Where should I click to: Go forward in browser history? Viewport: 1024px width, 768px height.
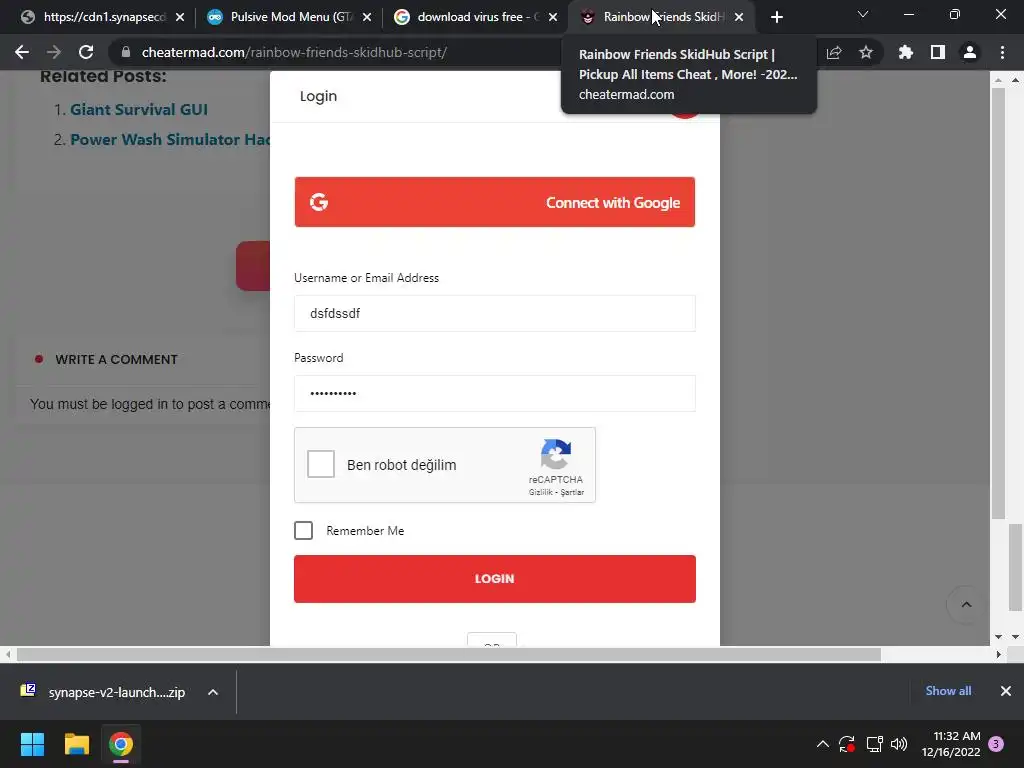[x=54, y=52]
